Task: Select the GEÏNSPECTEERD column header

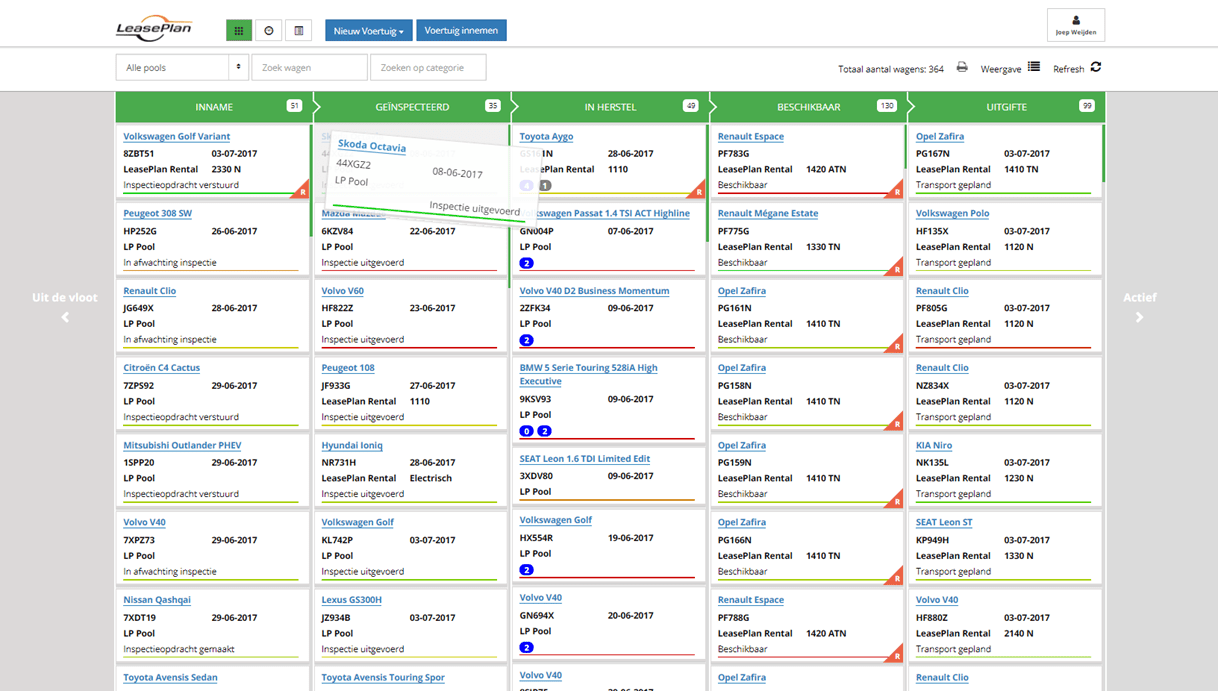Action: coord(412,107)
